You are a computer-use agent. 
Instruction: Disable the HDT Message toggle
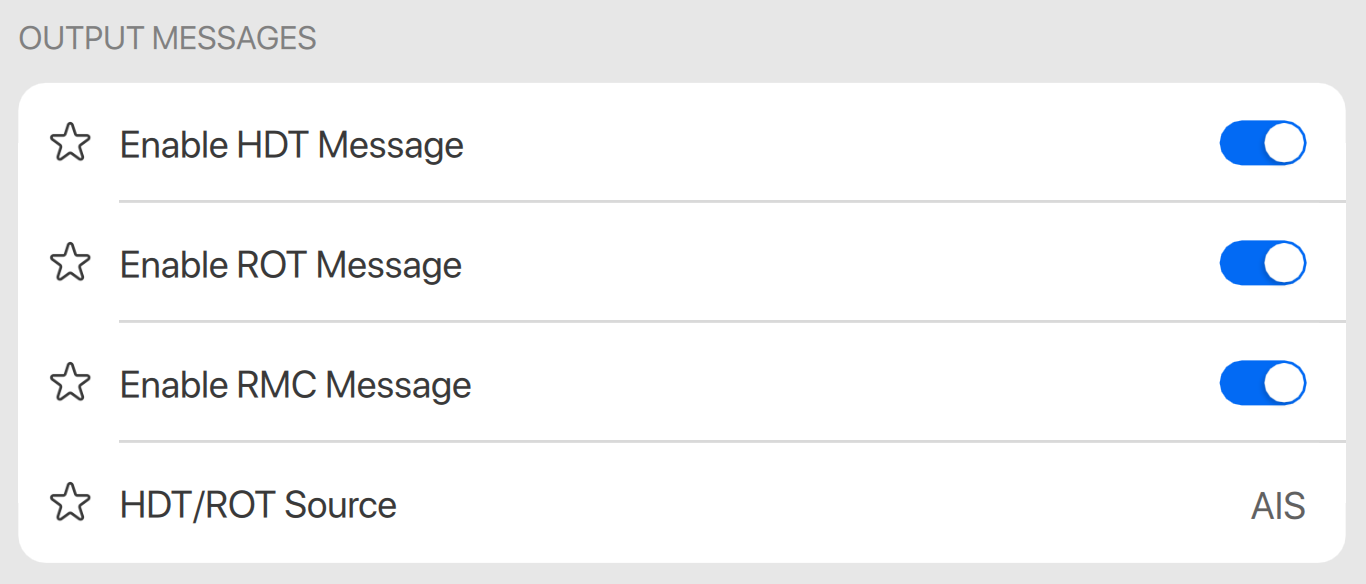click(x=1262, y=144)
